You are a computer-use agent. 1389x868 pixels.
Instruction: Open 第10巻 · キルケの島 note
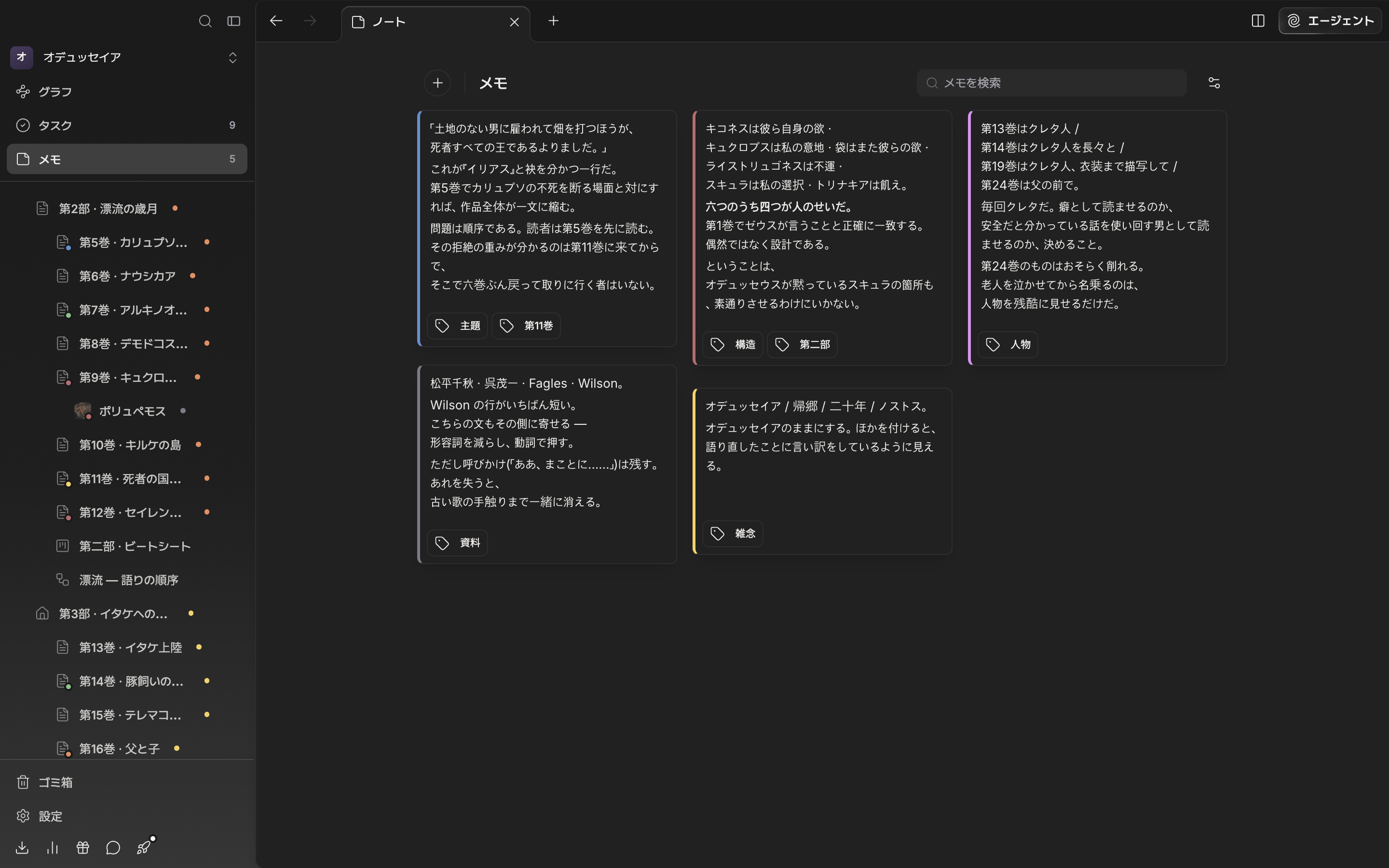130,445
